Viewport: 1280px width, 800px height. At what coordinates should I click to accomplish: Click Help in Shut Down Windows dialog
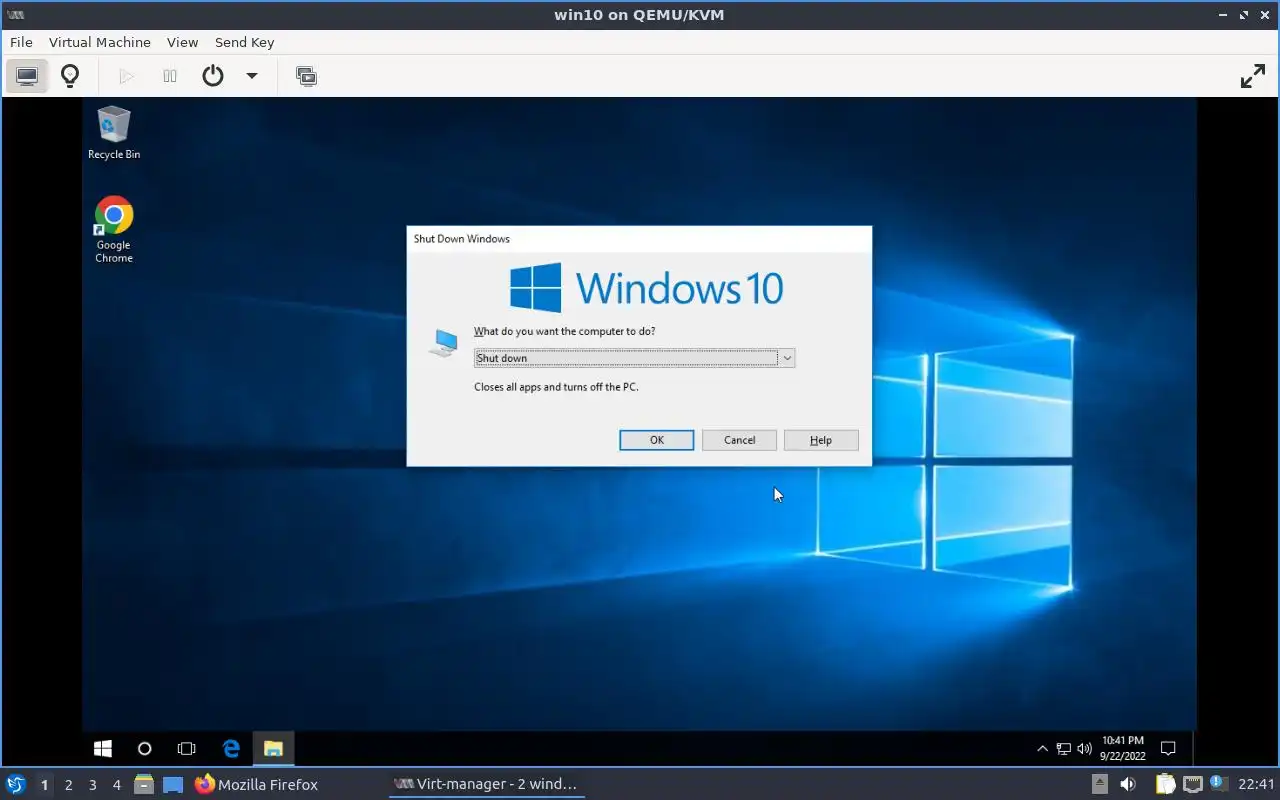(x=821, y=440)
